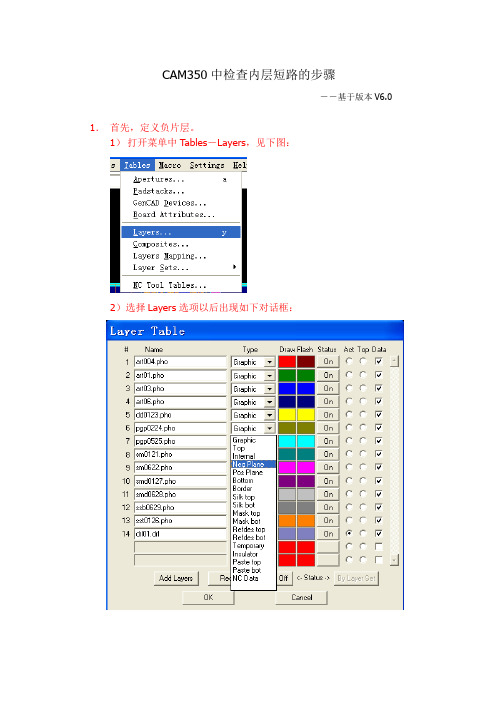Click dark red Flash color of layer 1
This screenshot has height=702, width=496.
tap(306, 362)
